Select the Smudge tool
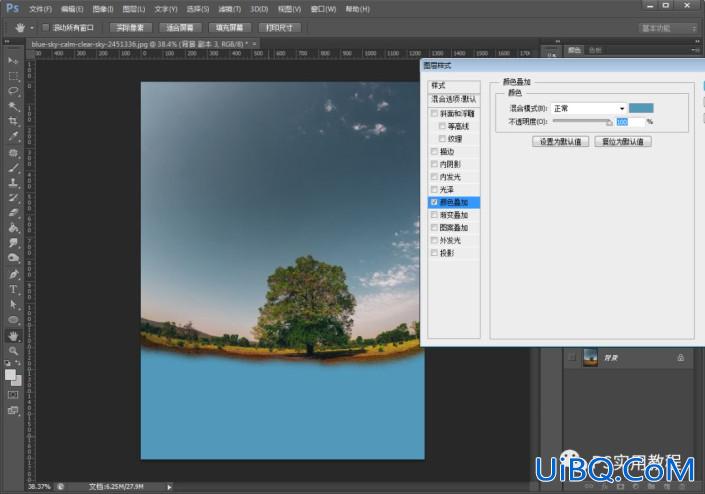The height and width of the screenshot is (494, 705). [13, 243]
